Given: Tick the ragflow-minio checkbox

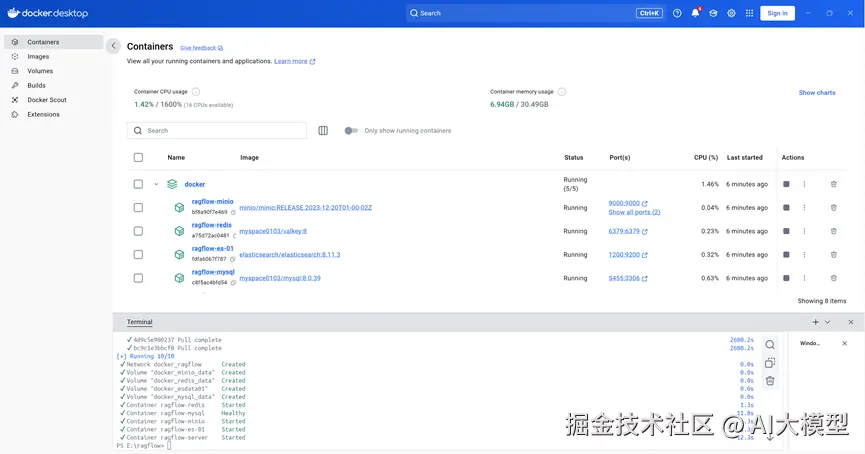Looking at the screenshot, I should click(x=138, y=207).
